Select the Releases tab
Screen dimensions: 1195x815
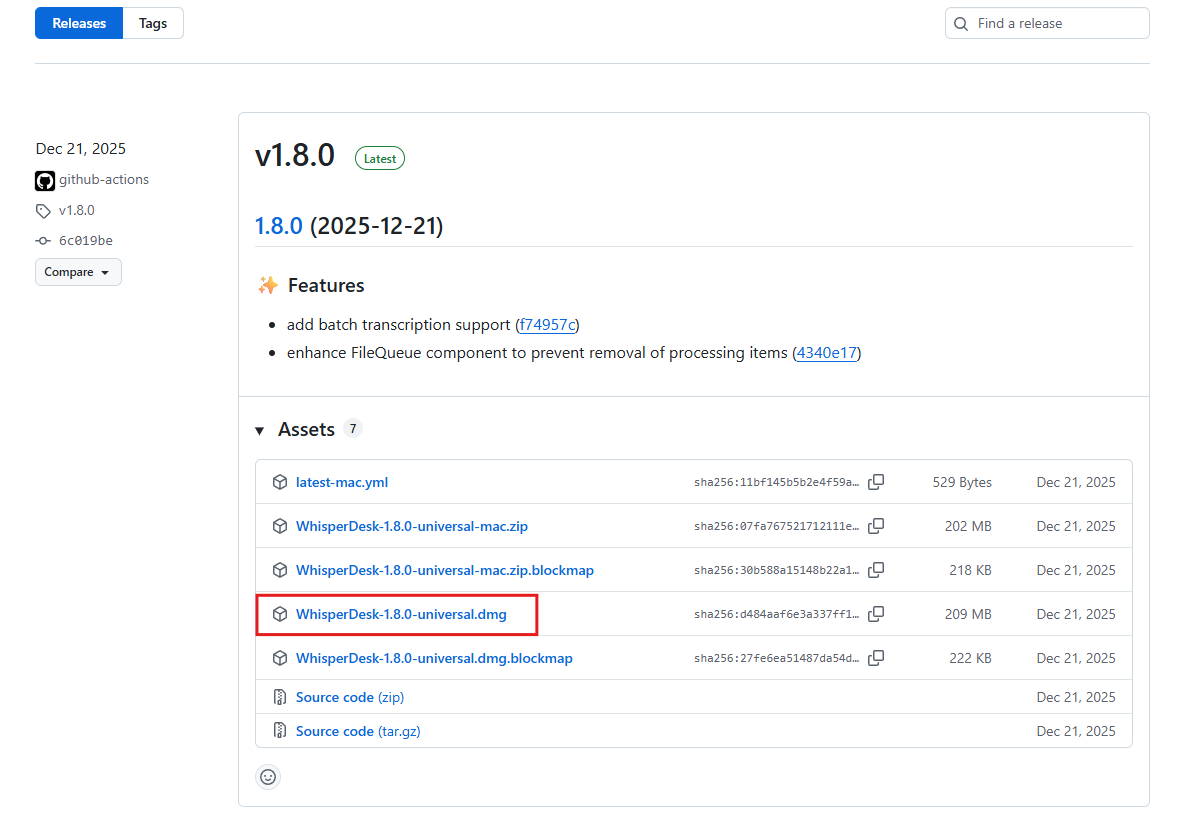(x=79, y=23)
